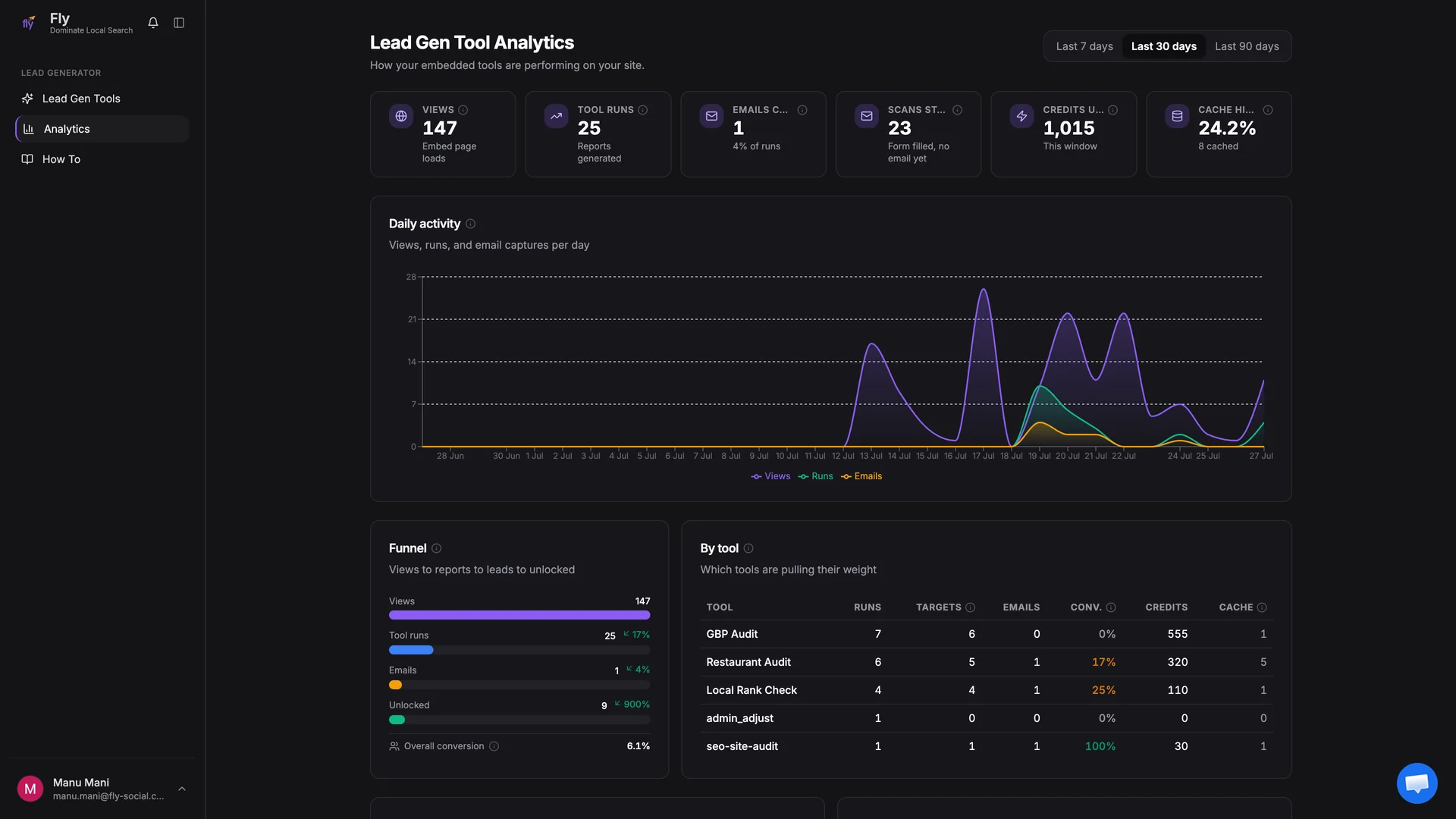This screenshot has width=1456, height=819.
Task: Click the GBP Audit row name
Action: coord(732,634)
